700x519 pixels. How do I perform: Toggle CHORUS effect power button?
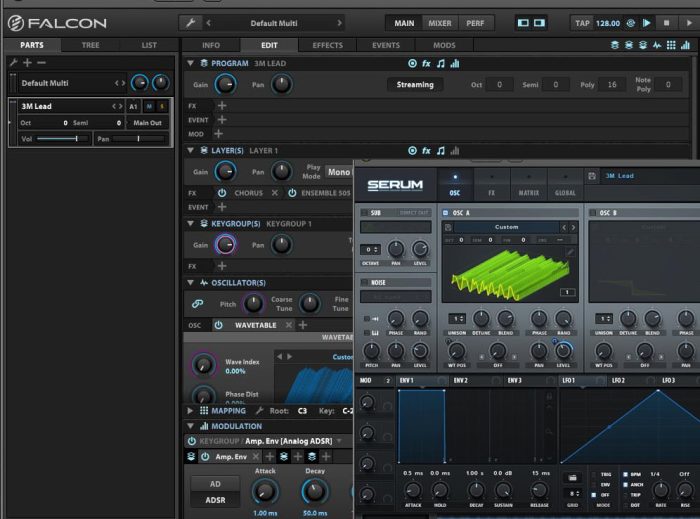[x=222, y=193]
